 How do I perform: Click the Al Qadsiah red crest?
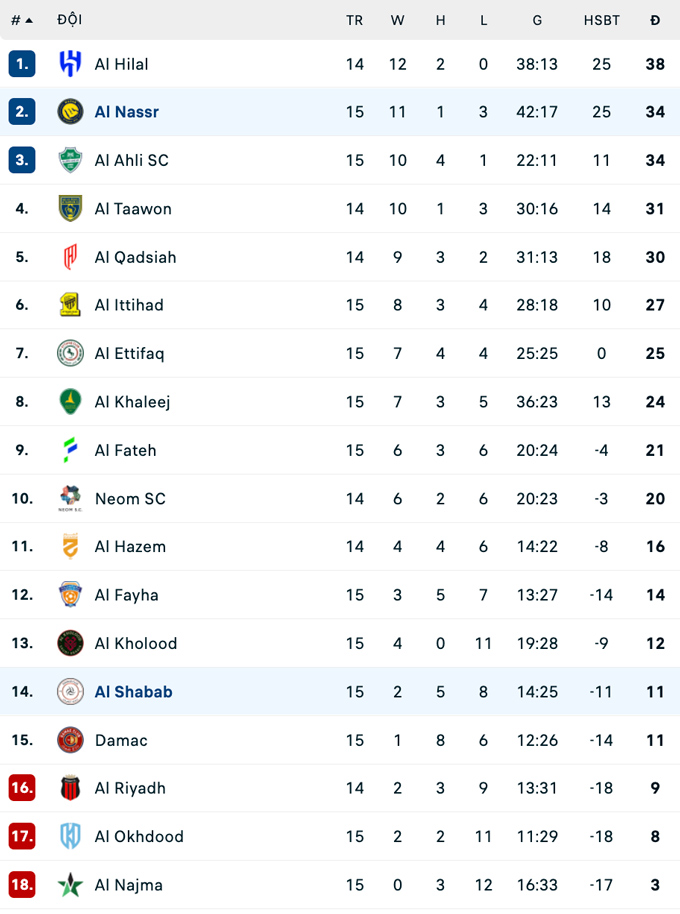70,257
